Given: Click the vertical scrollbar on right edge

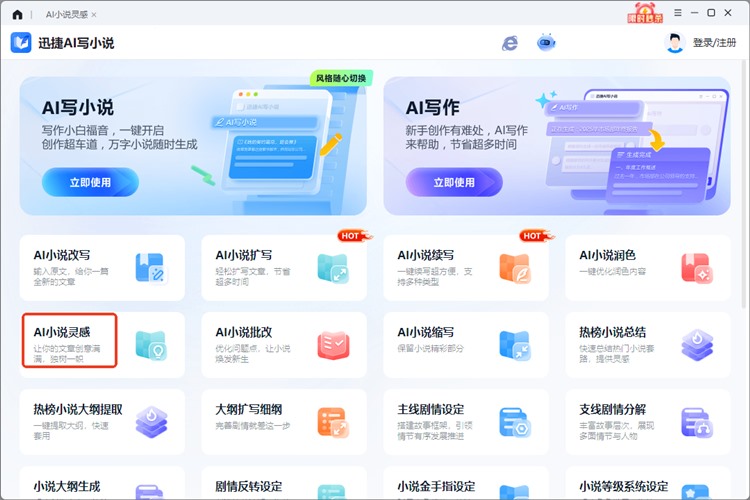Looking at the screenshot, I should (x=743, y=184).
